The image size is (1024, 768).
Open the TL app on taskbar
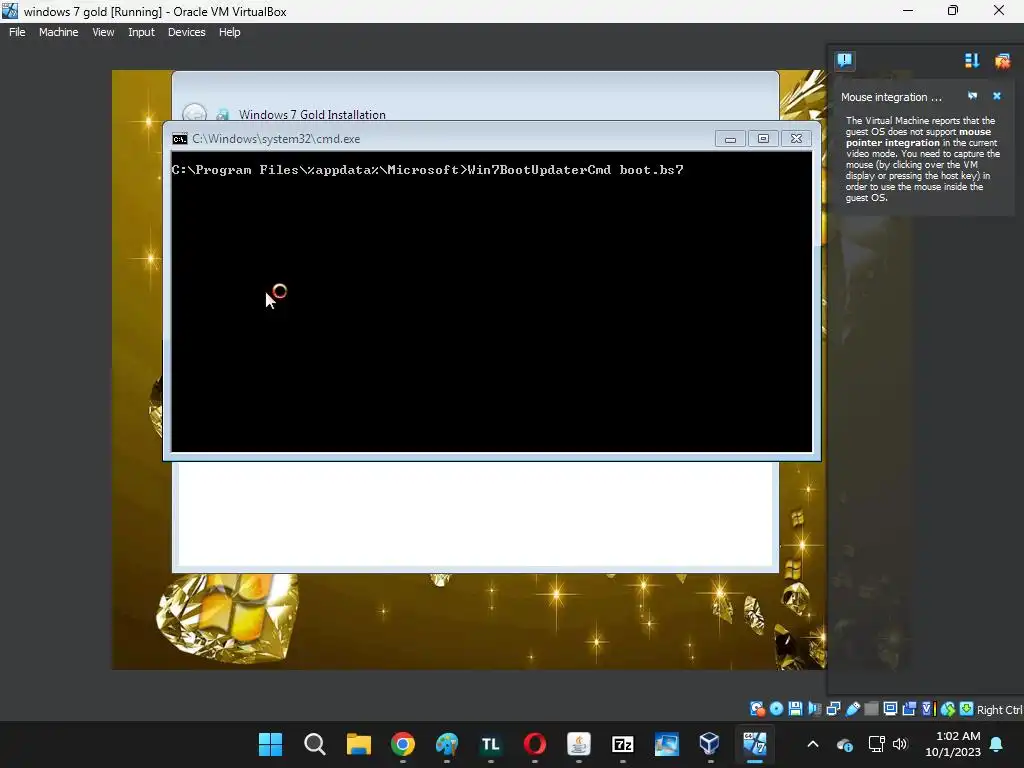pos(490,744)
